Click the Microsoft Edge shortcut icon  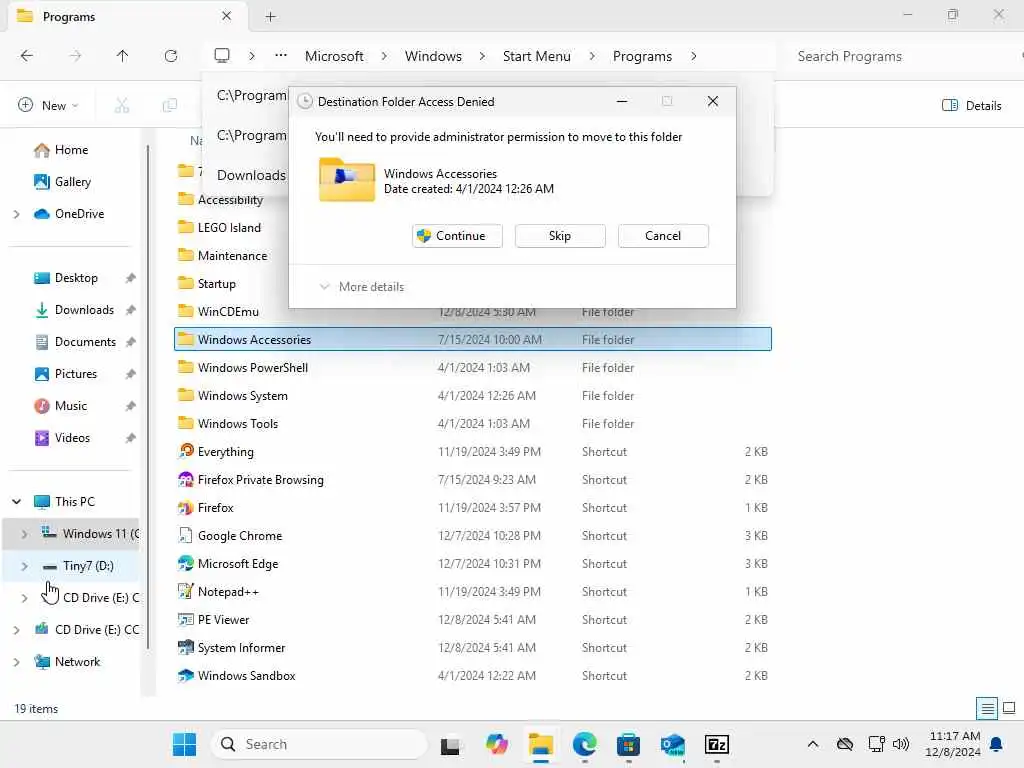coord(186,564)
